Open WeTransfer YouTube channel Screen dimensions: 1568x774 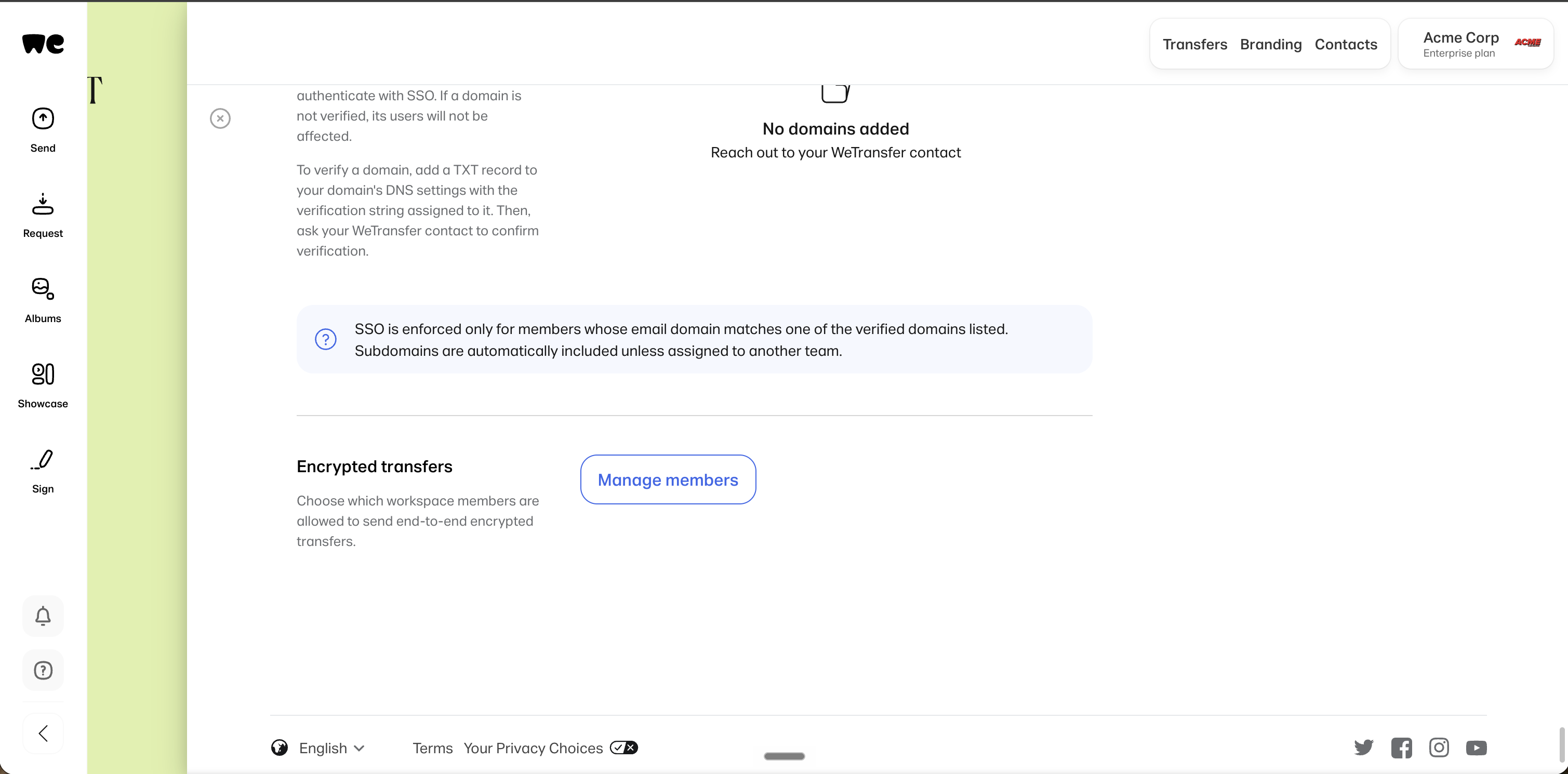point(1476,747)
